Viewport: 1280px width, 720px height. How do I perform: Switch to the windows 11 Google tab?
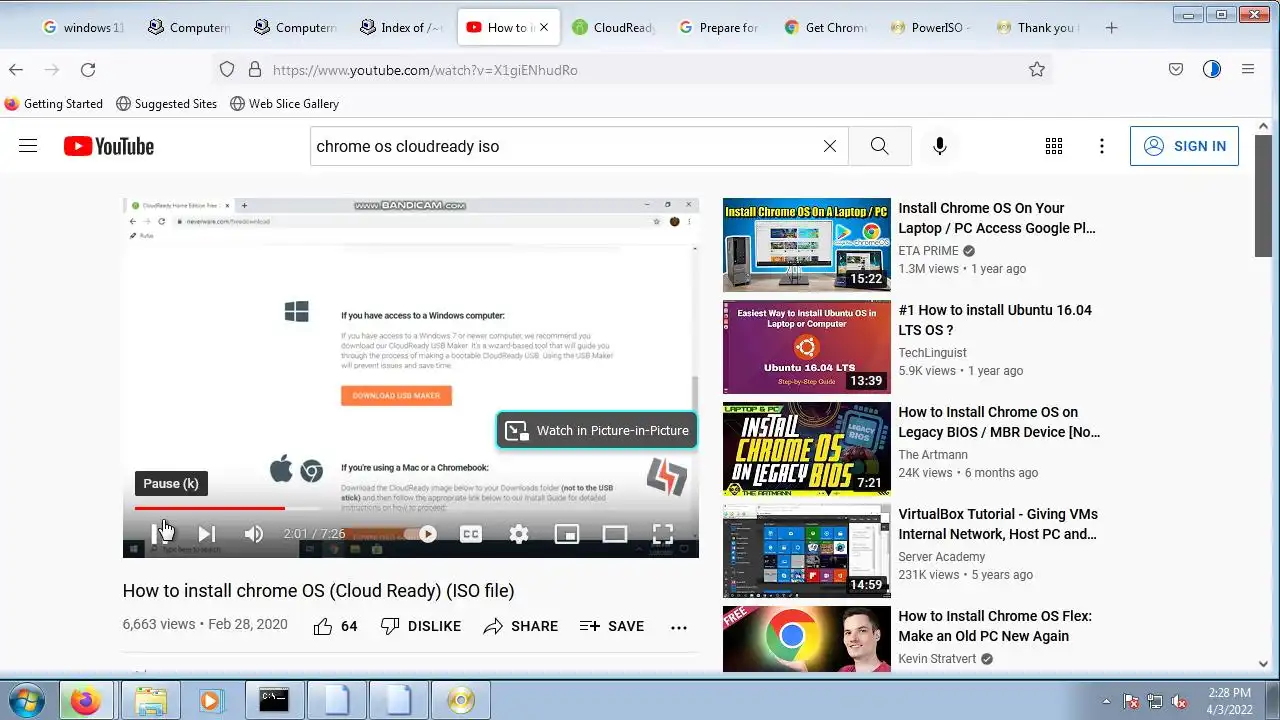click(84, 27)
